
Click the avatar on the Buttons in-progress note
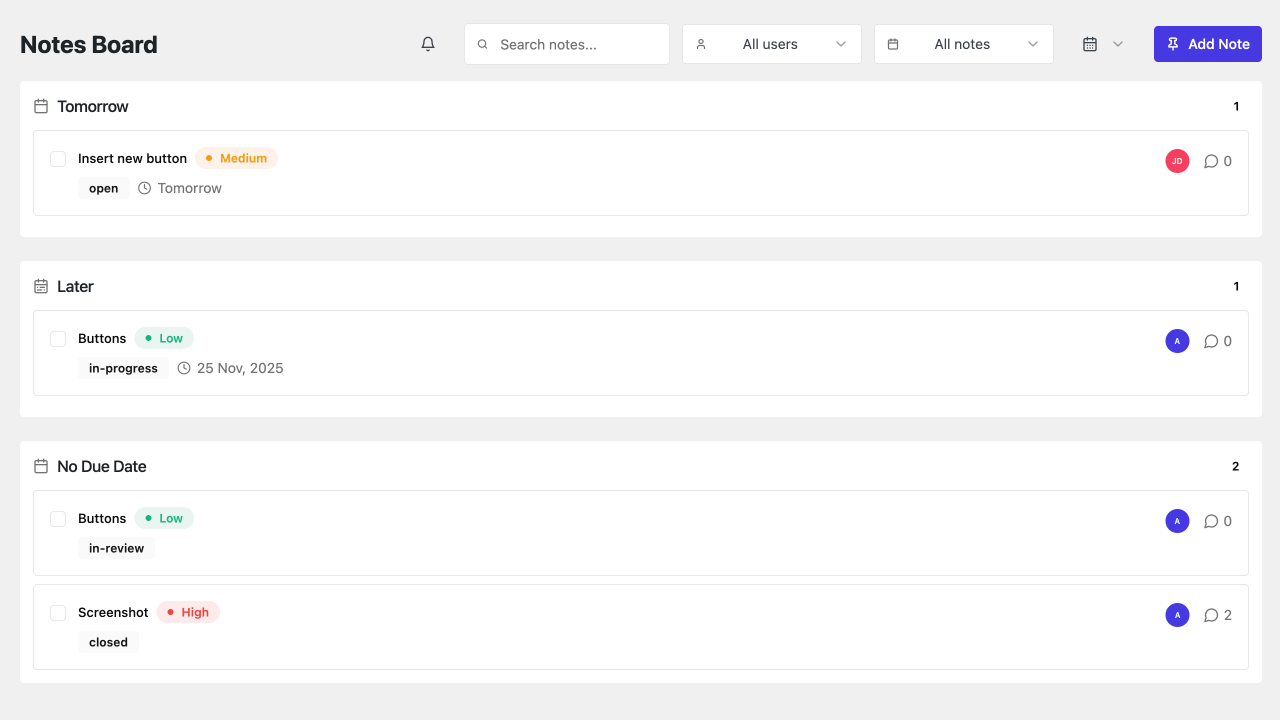(x=1177, y=341)
